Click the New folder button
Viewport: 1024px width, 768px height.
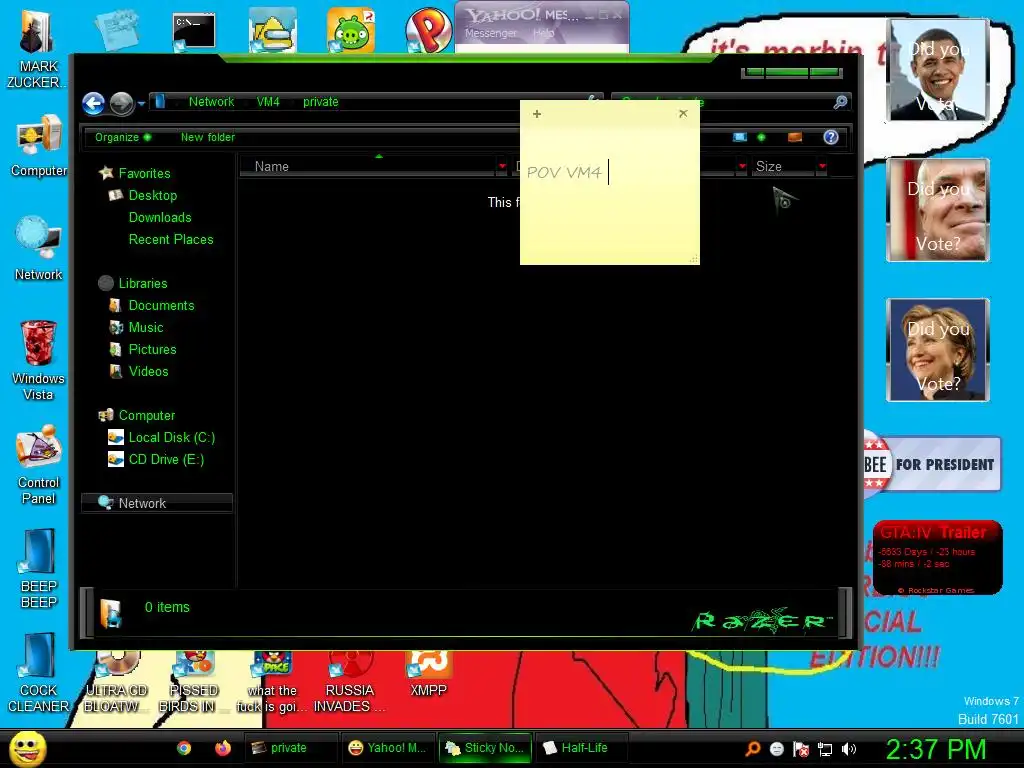[x=208, y=137]
